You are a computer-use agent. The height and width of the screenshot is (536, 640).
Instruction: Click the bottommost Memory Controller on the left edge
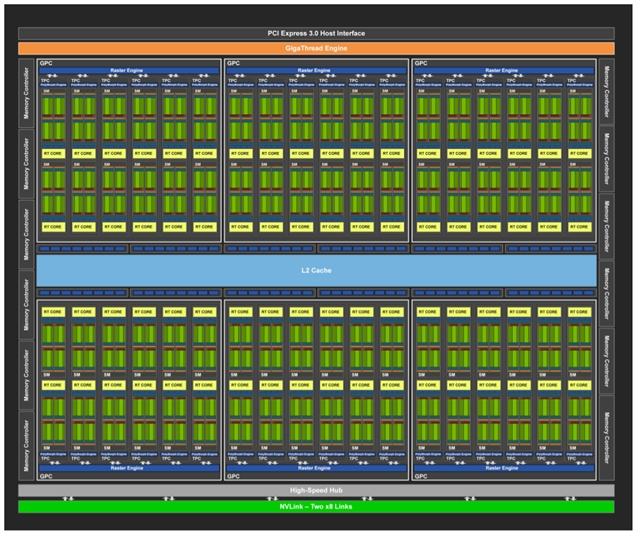(x=27, y=445)
